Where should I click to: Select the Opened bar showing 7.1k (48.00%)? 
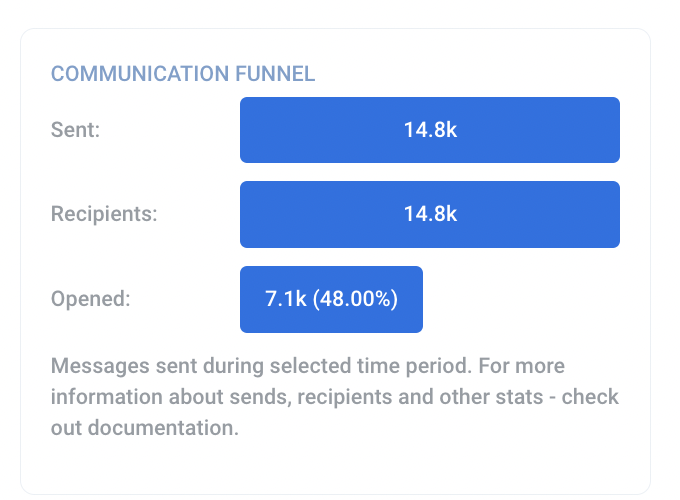[x=331, y=299]
